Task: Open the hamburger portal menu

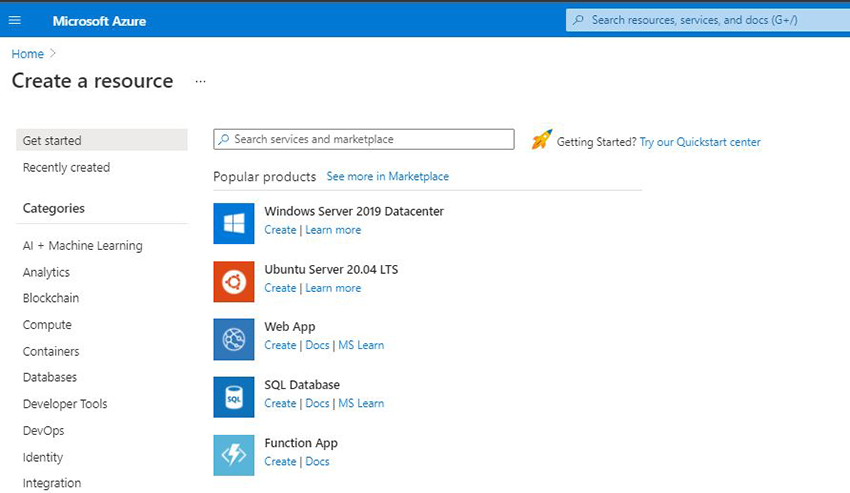Action: [x=14, y=20]
